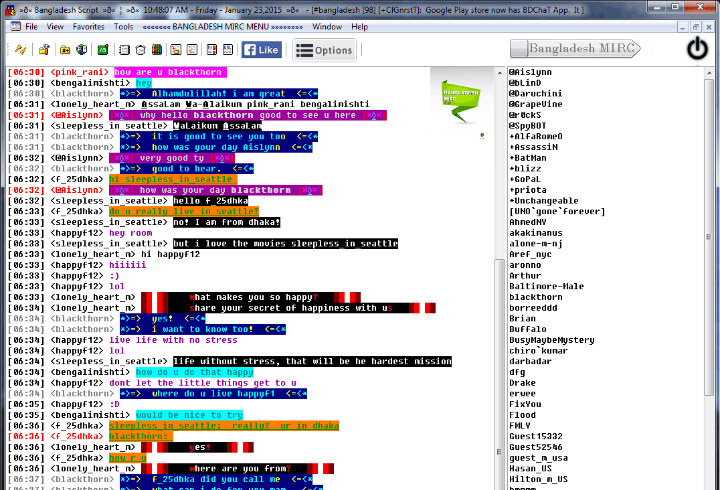This screenshot has height=490, width=720.
Task: Click message "dont let the little things get to u"
Action: [202, 383]
